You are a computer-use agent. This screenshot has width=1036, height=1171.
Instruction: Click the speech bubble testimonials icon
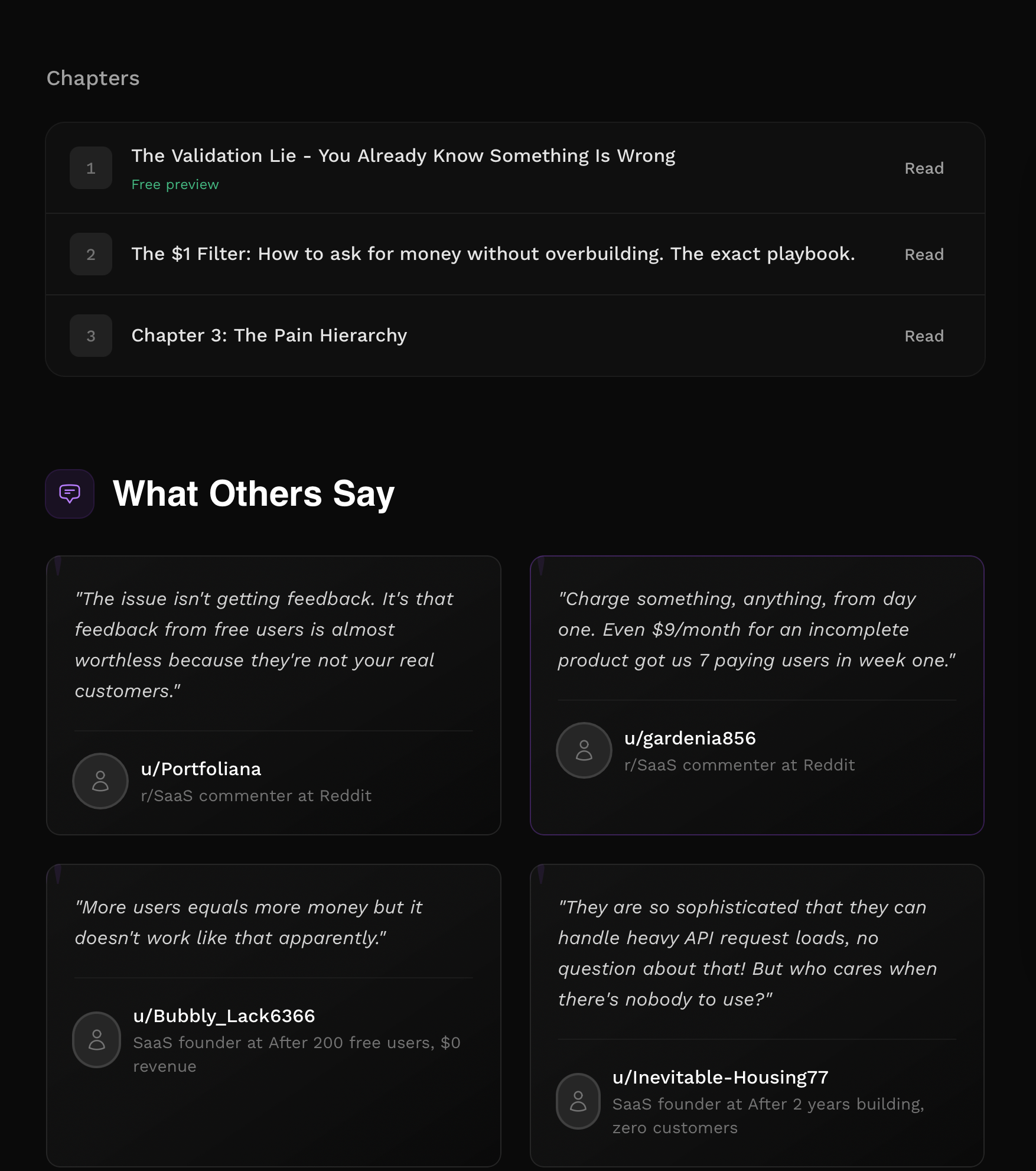click(70, 493)
